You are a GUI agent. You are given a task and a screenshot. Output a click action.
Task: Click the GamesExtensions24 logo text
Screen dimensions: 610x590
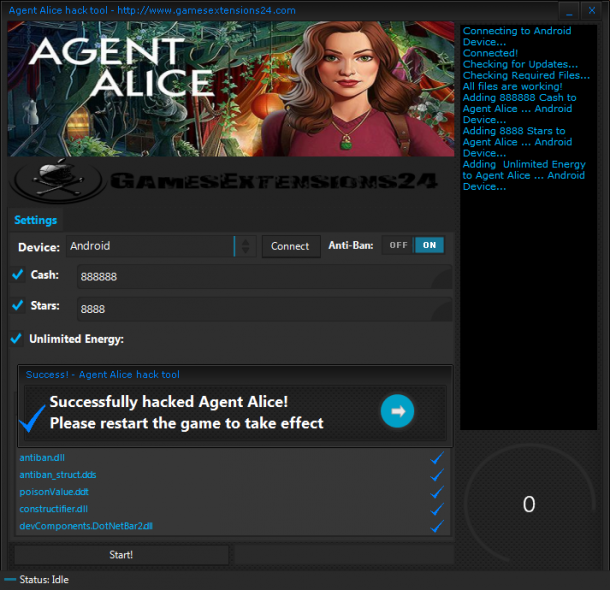pyautogui.click(x=274, y=181)
